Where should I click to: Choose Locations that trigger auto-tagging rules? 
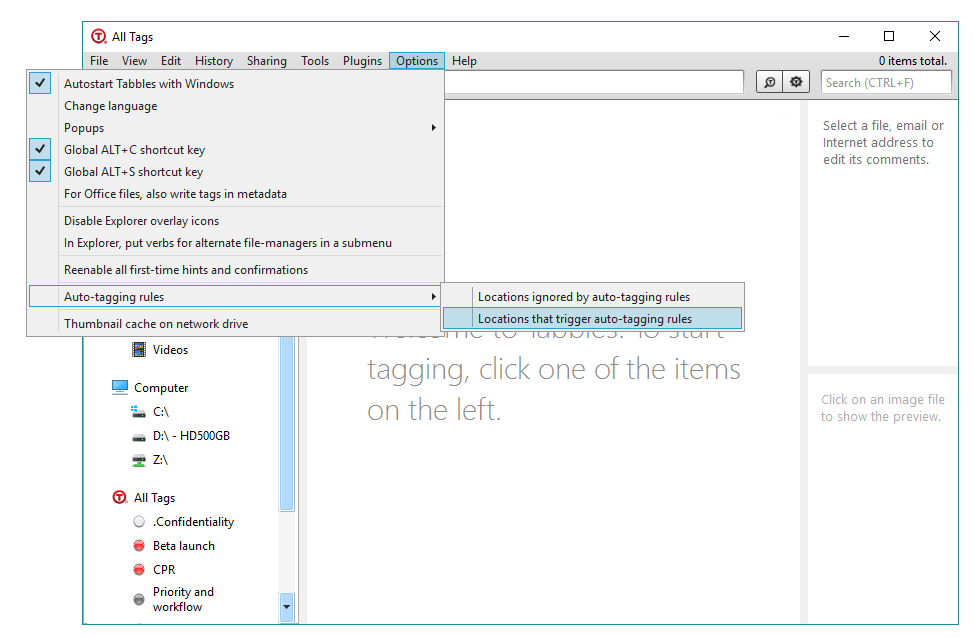[593, 318]
